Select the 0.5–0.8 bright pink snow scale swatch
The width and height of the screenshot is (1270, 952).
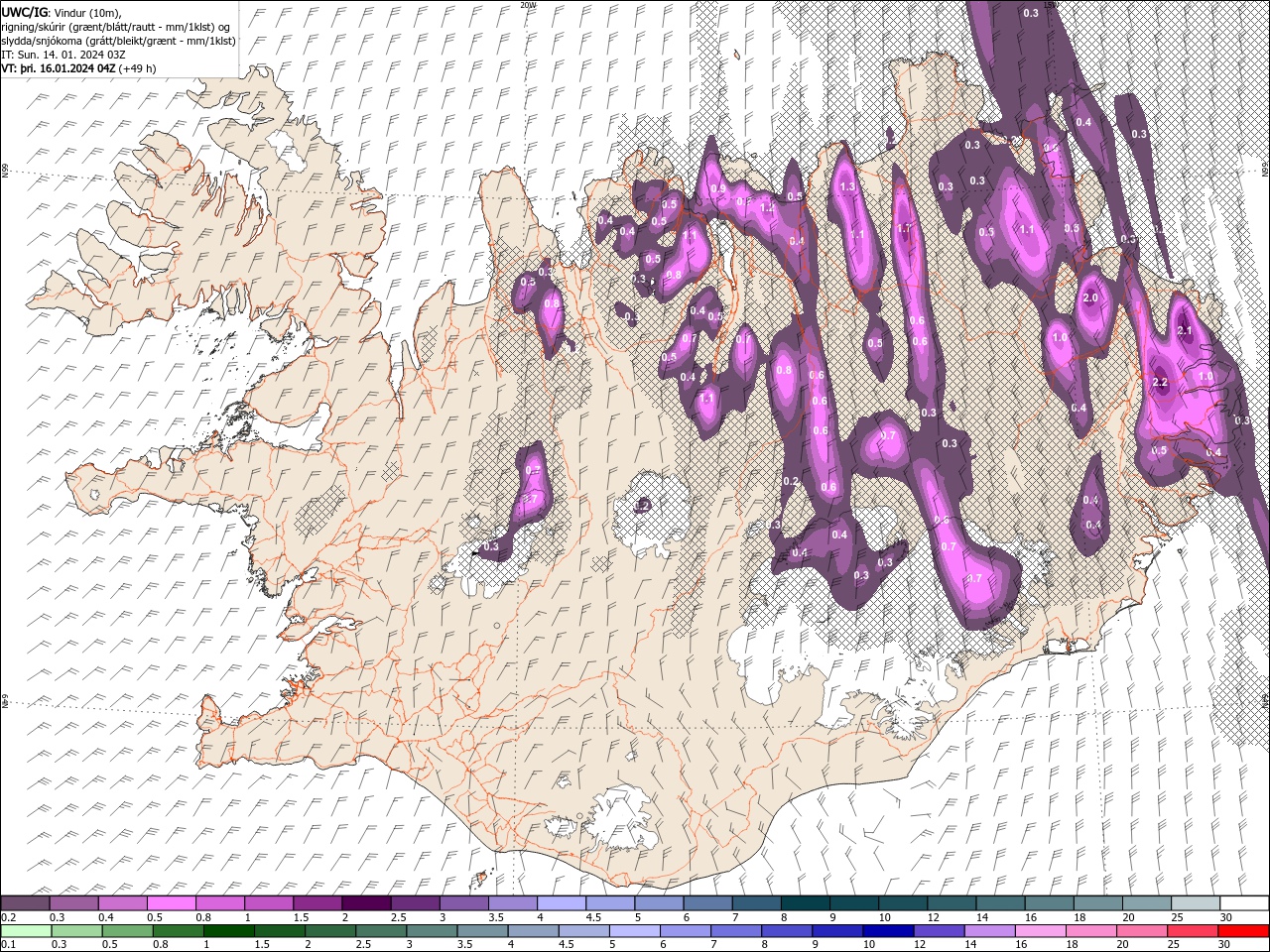pyautogui.click(x=171, y=903)
